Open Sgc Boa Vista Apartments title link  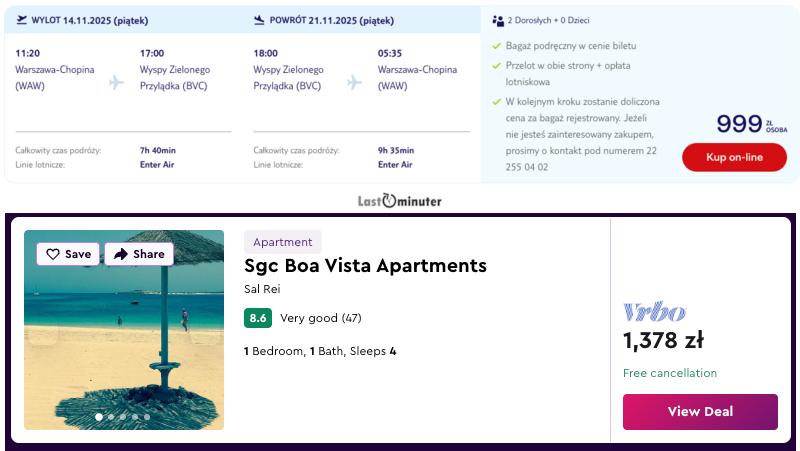[x=365, y=266]
